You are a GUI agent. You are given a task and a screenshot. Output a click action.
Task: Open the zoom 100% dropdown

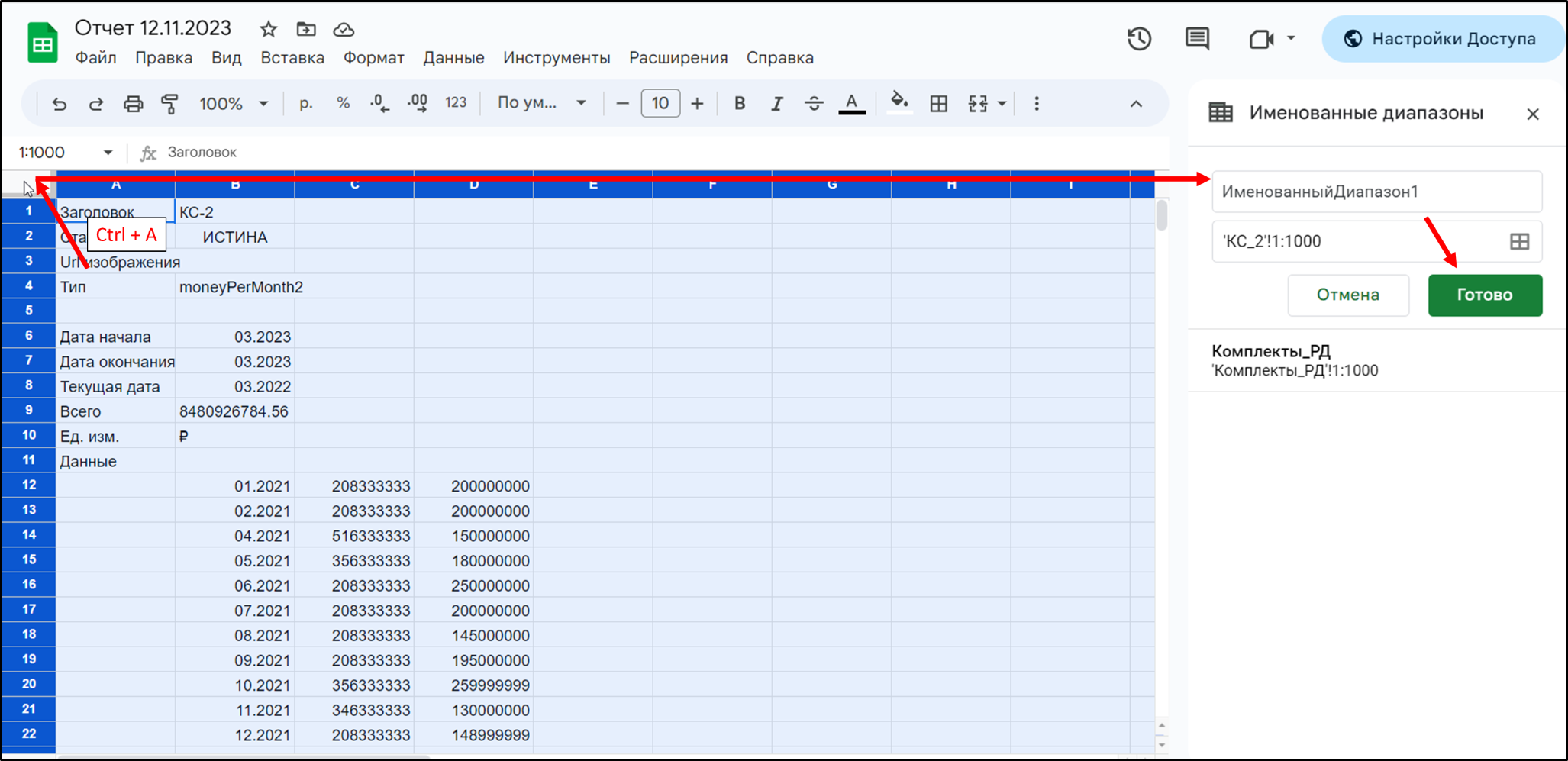coord(234,104)
